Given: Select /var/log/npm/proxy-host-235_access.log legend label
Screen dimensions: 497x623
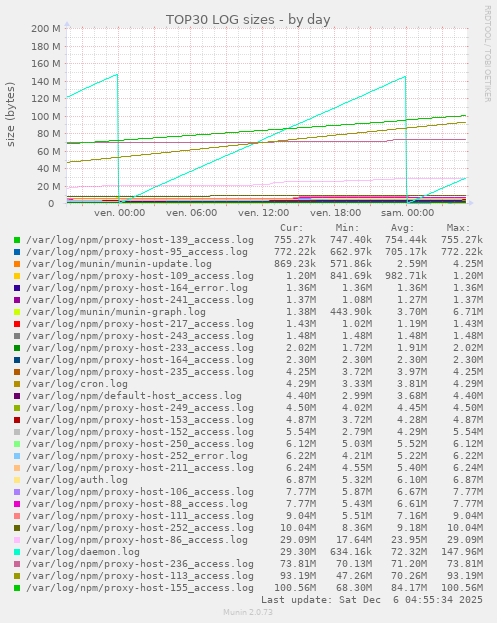Looking at the screenshot, I should (140, 372).
